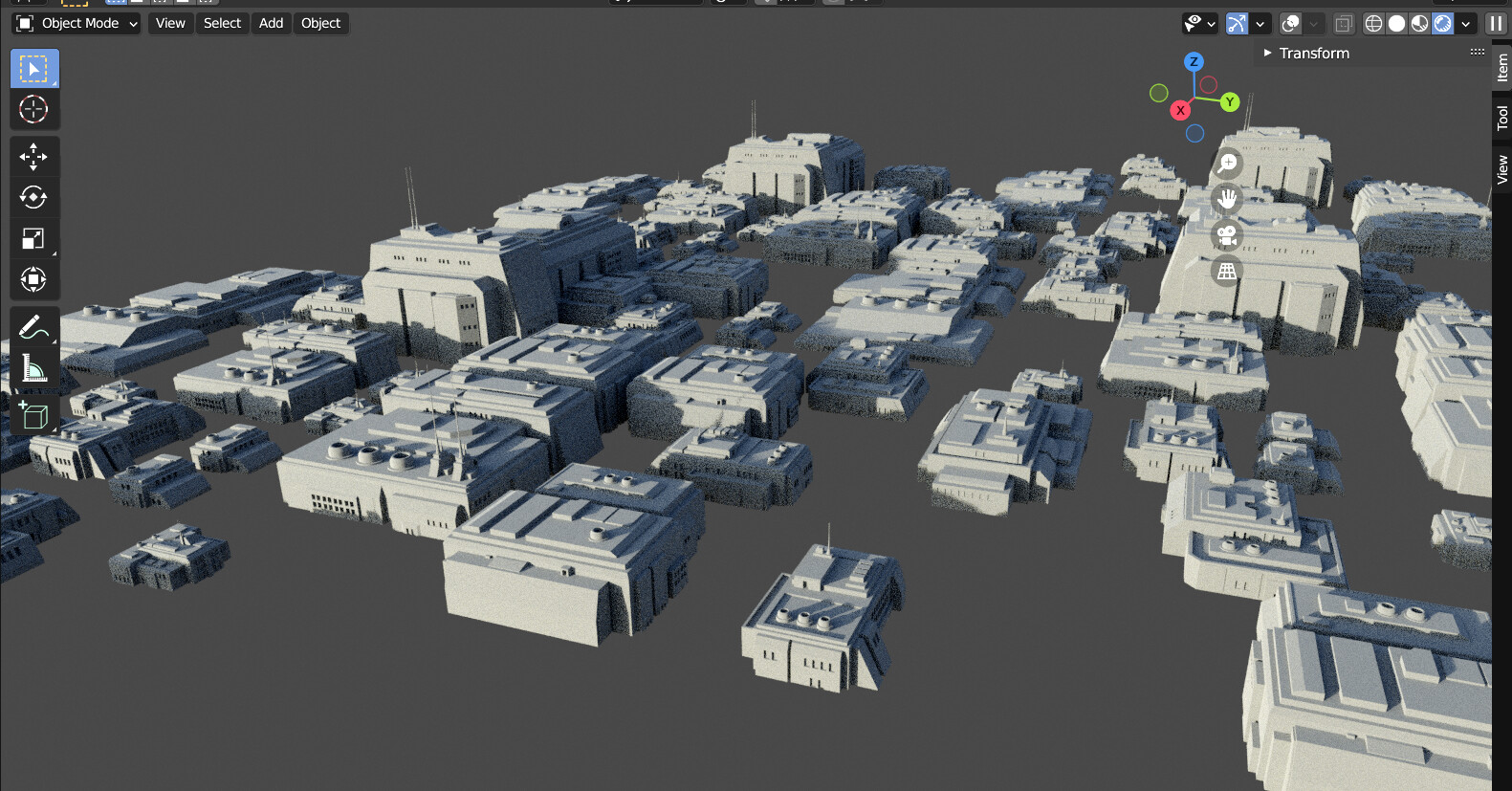The width and height of the screenshot is (1512, 791).
Task: Activate the Transform tool
Action: pos(34,279)
